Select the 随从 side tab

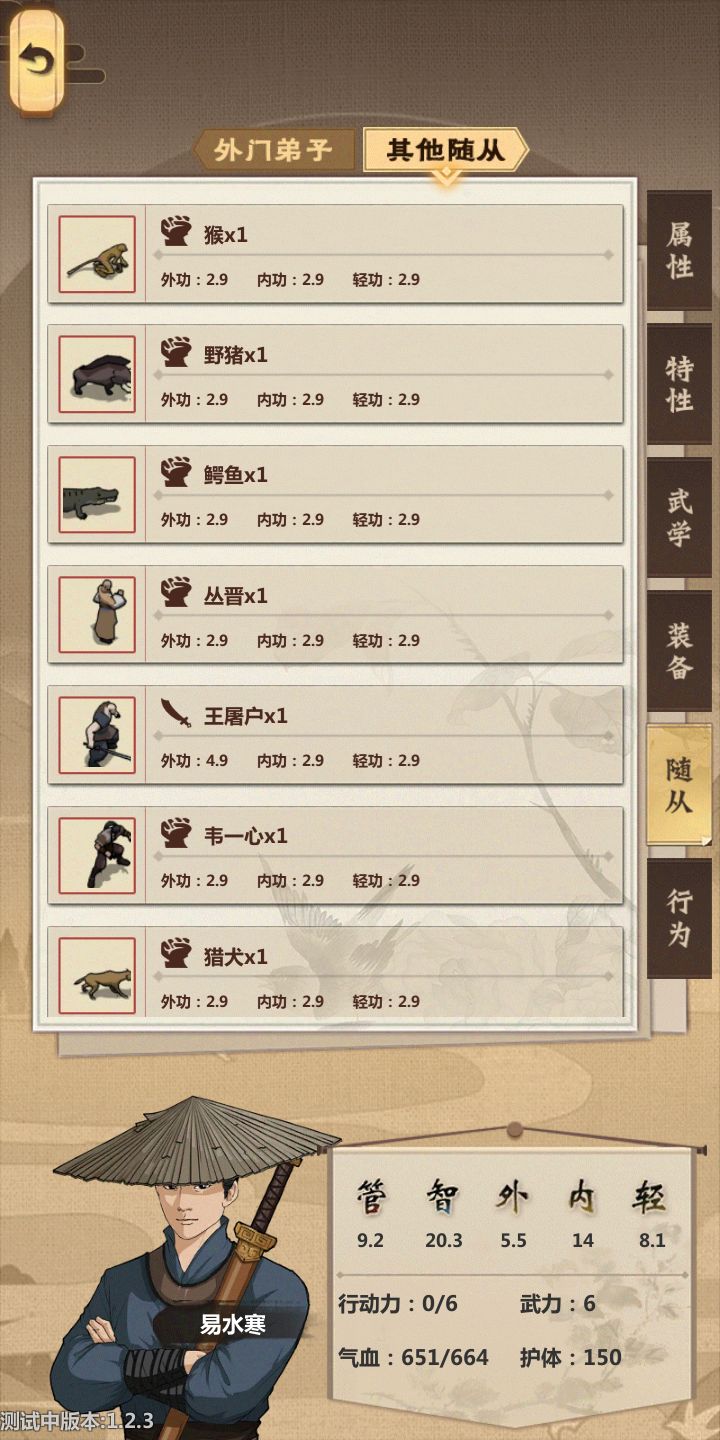(x=680, y=785)
